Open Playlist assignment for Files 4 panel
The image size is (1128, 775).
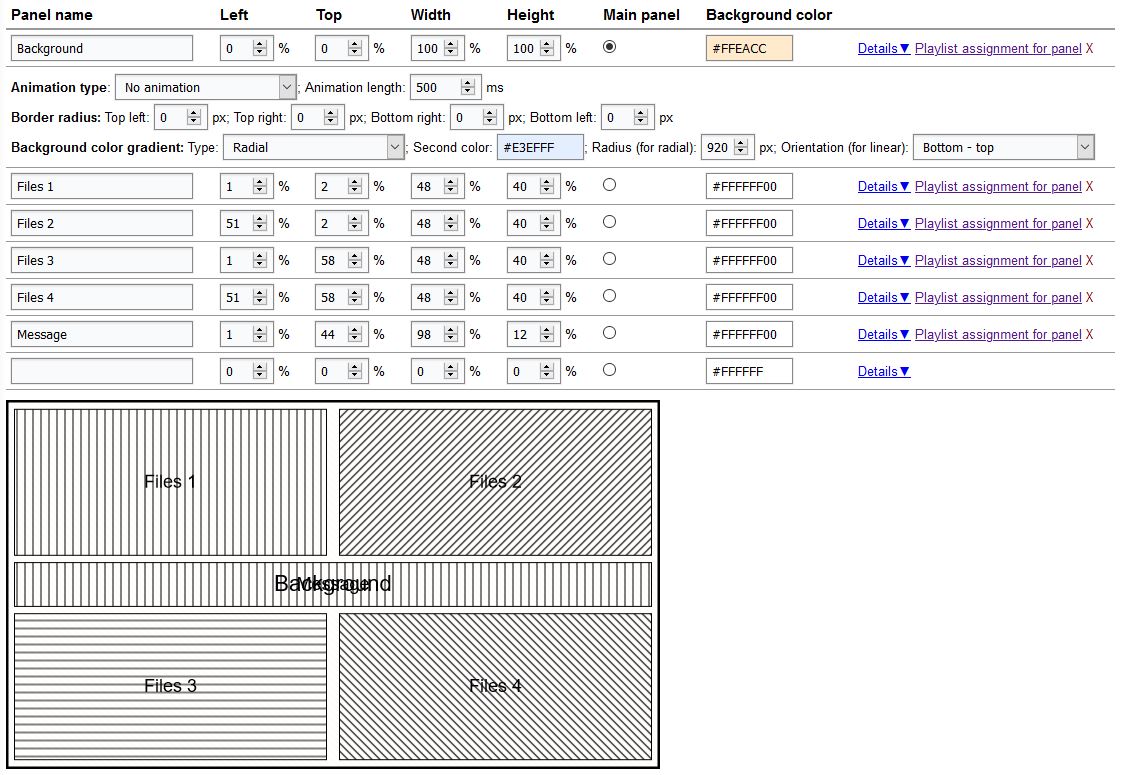pos(997,297)
